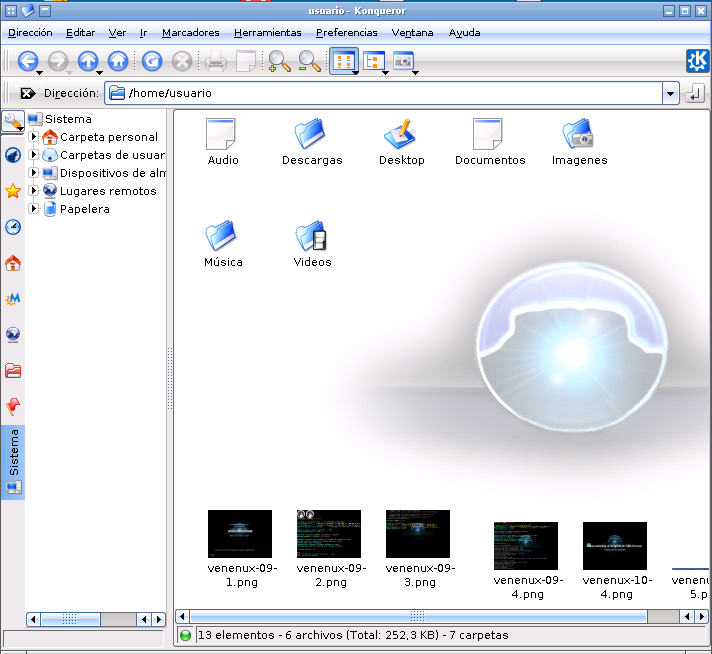Click the file view horizontal scrollbar
The width and height of the screenshot is (712, 654).
click(415, 616)
